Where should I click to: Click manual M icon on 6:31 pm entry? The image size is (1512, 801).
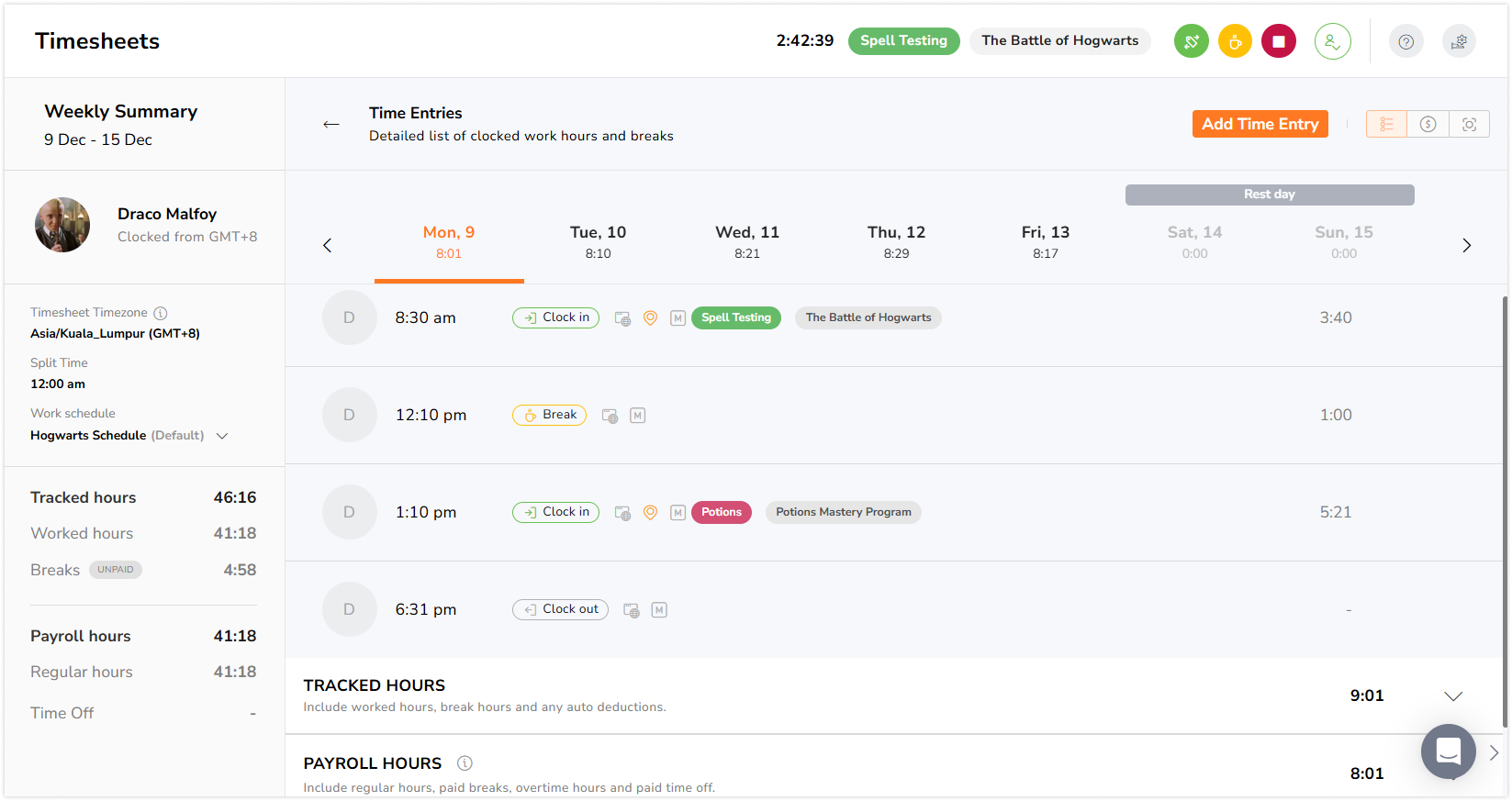pos(659,610)
